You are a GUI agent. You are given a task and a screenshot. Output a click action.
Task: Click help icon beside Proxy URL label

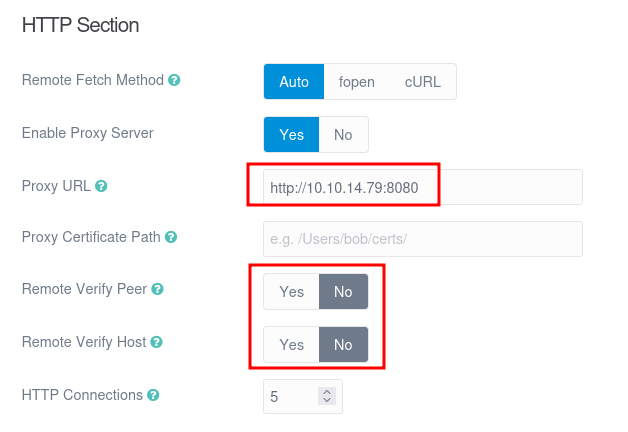point(101,186)
